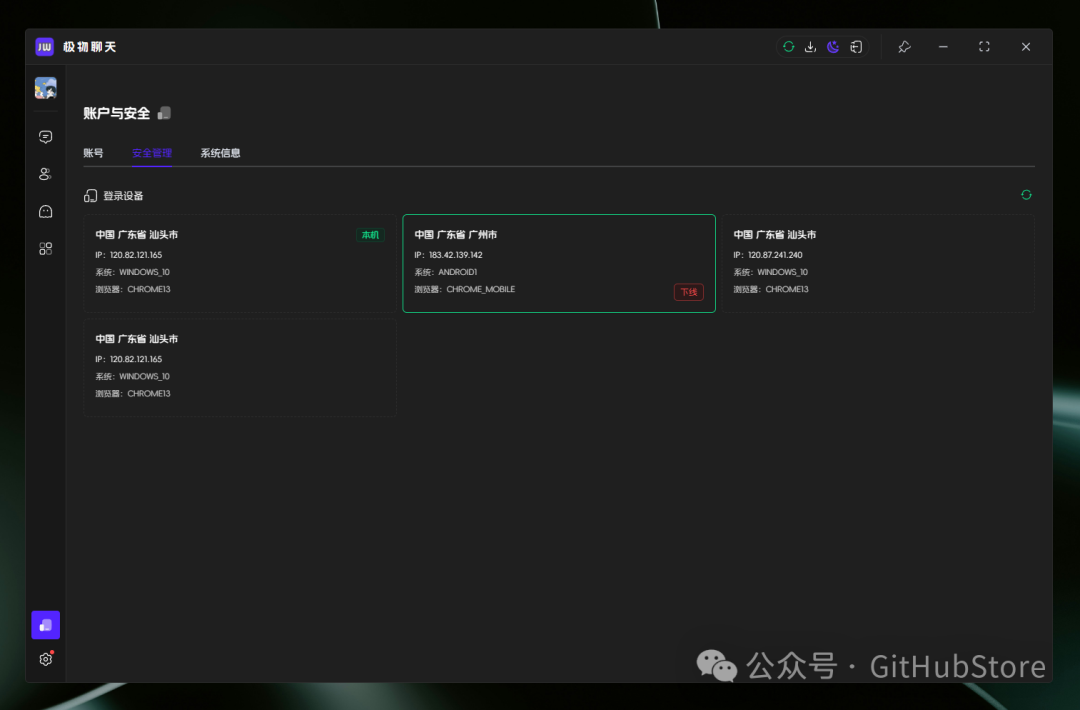The width and height of the screenshot is (1080, 710).
Task: Open the AI robot sidebar icon
Action: [x=45, y=211]
